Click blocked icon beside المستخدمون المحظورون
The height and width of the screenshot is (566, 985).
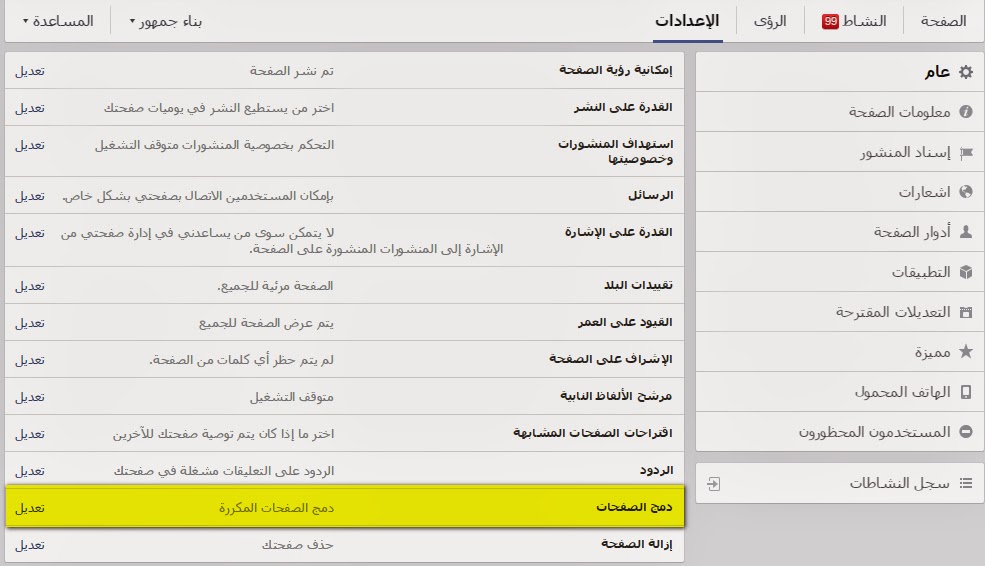coord(966,432)
